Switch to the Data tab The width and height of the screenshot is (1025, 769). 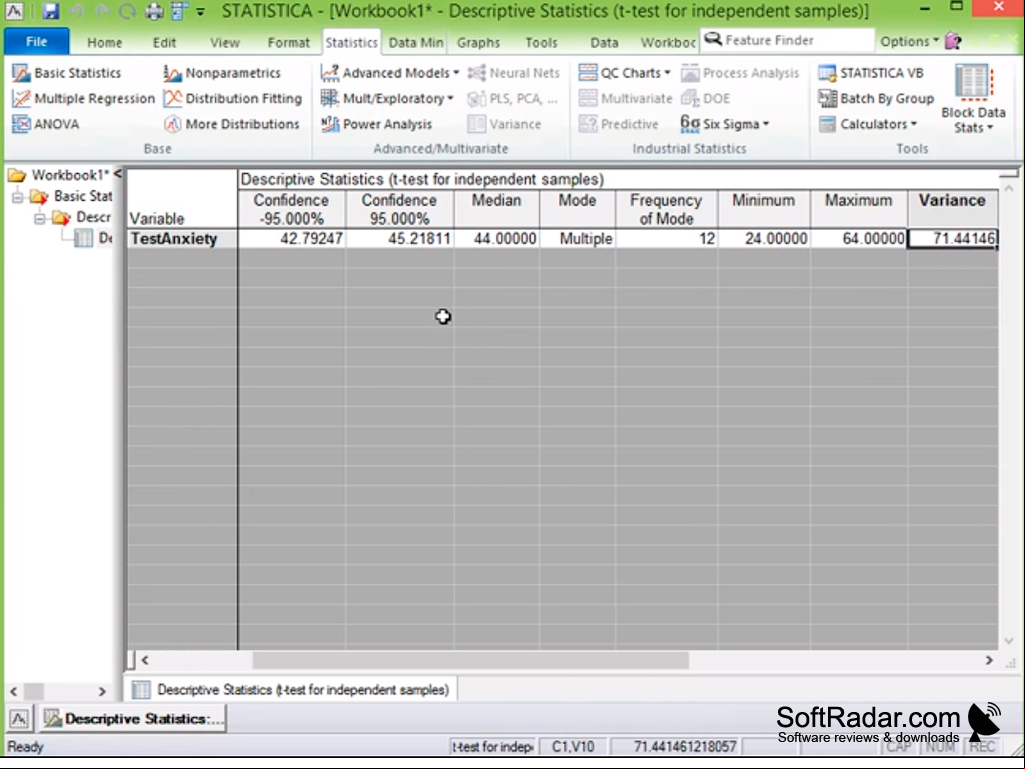(x=604, y=43)
